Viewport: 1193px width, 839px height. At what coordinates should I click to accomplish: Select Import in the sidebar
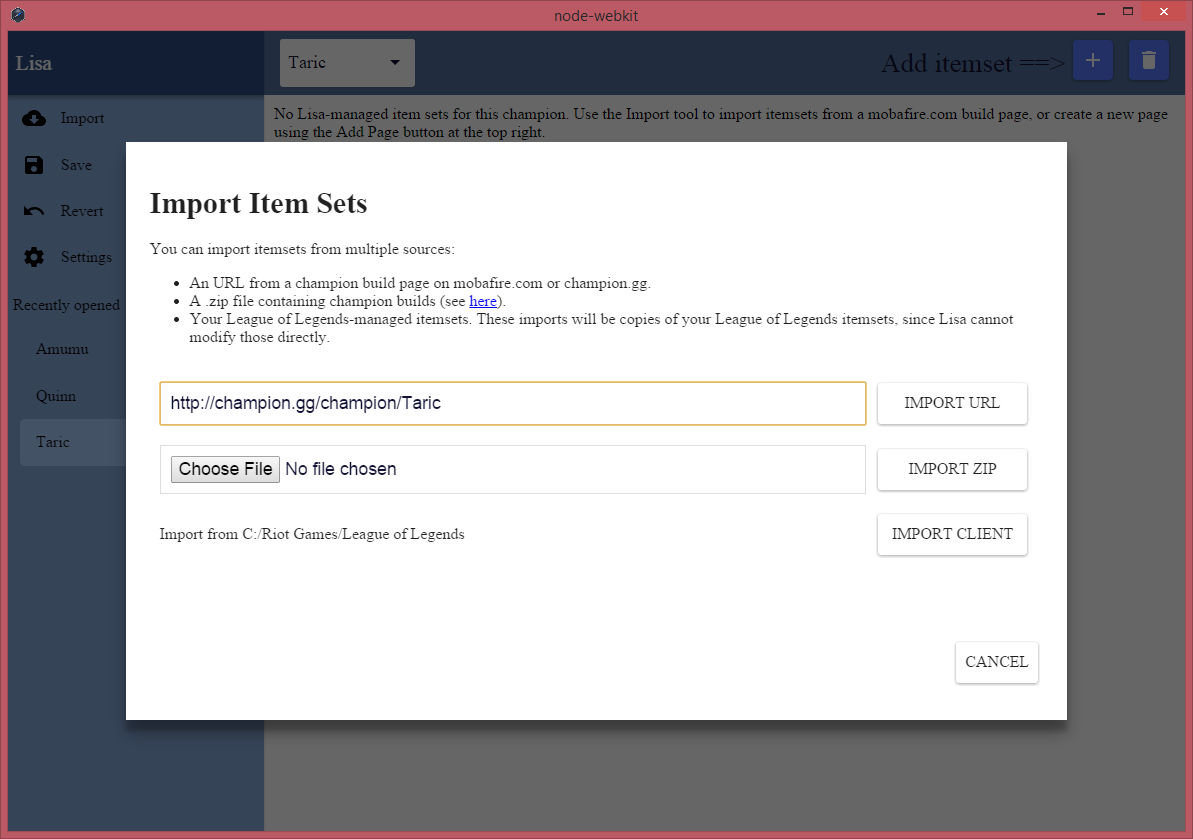[x=82, y=119]
